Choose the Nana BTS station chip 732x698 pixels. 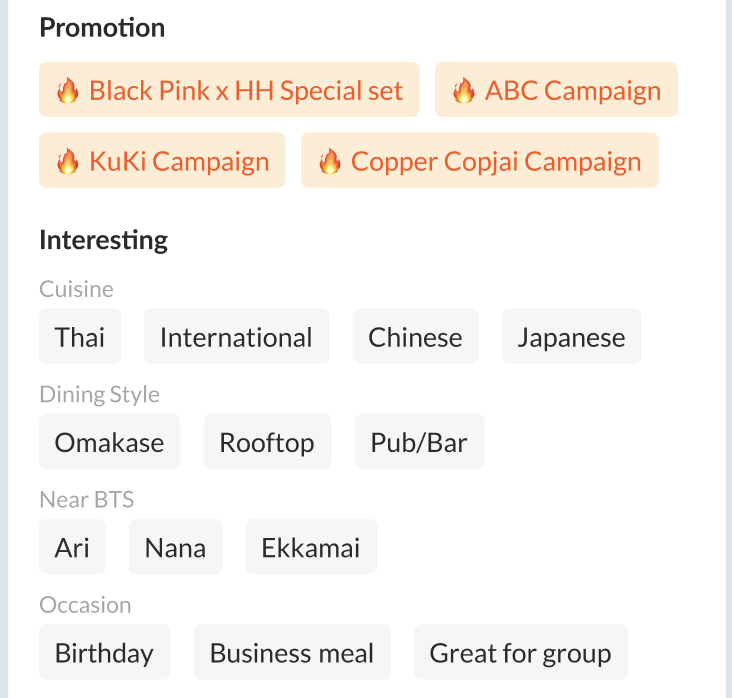point(175,547)
